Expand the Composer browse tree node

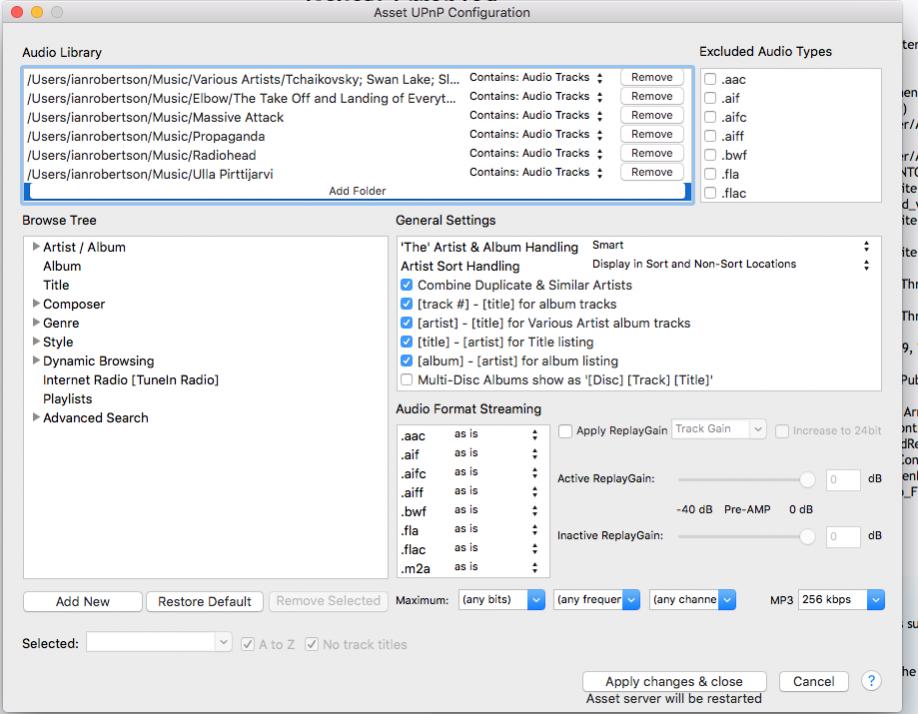37,304
